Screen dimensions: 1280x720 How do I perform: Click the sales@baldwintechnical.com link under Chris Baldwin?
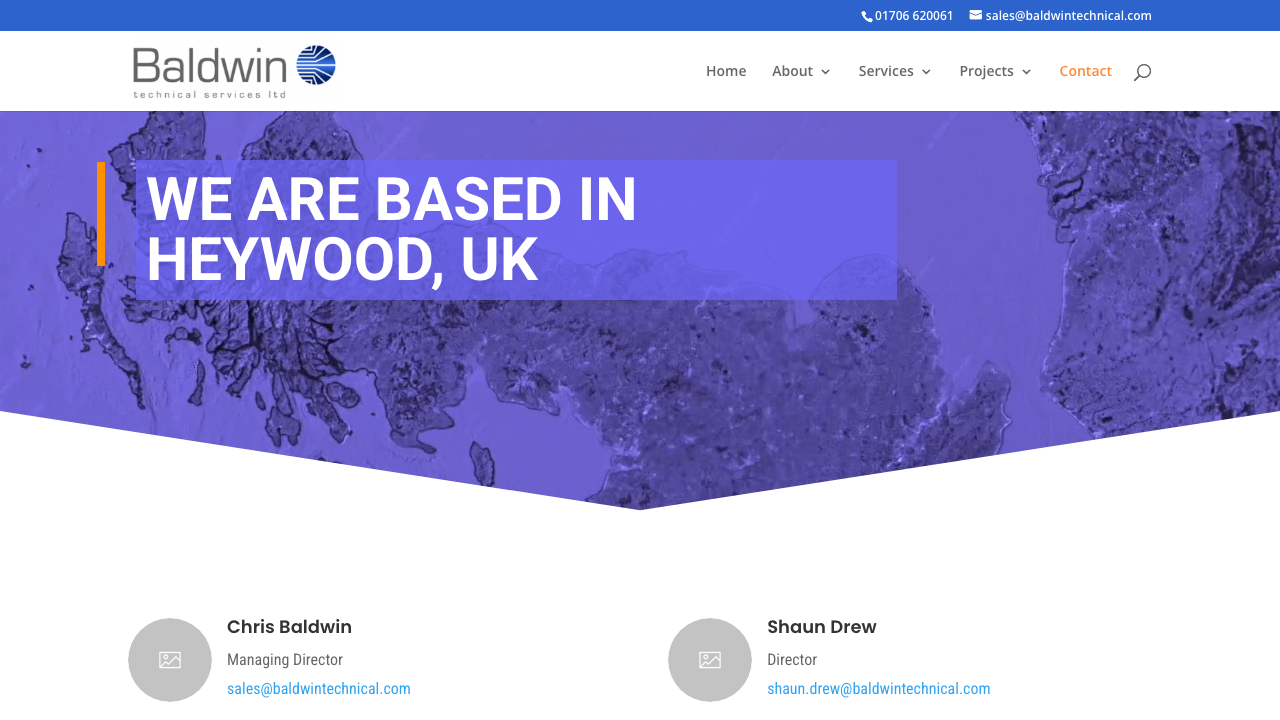click(318, 688)
